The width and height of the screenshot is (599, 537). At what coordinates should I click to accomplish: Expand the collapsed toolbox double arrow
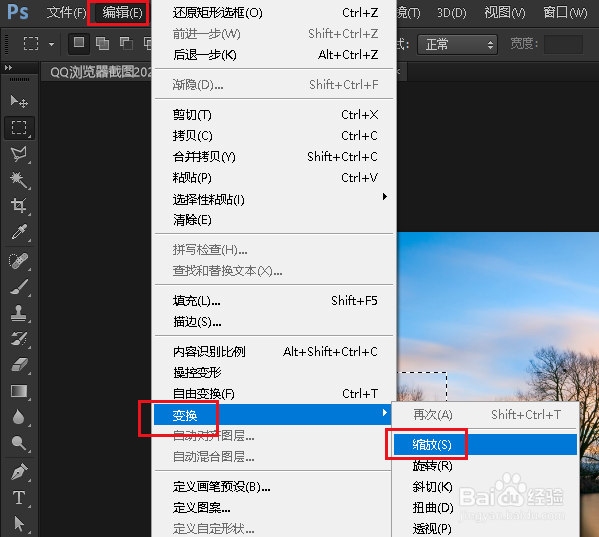click(8, 68)
